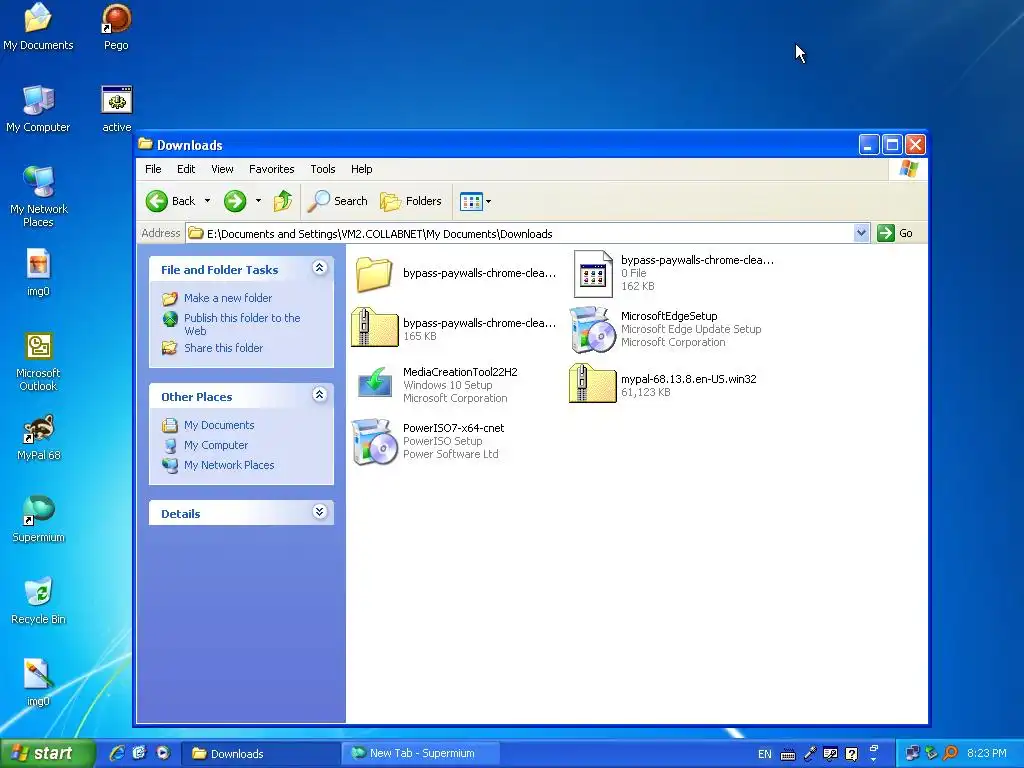The height and width of the screenshot is (768, 1024).
Task: Click the Windows 10 Setup description
Action: tap(447, 385)
